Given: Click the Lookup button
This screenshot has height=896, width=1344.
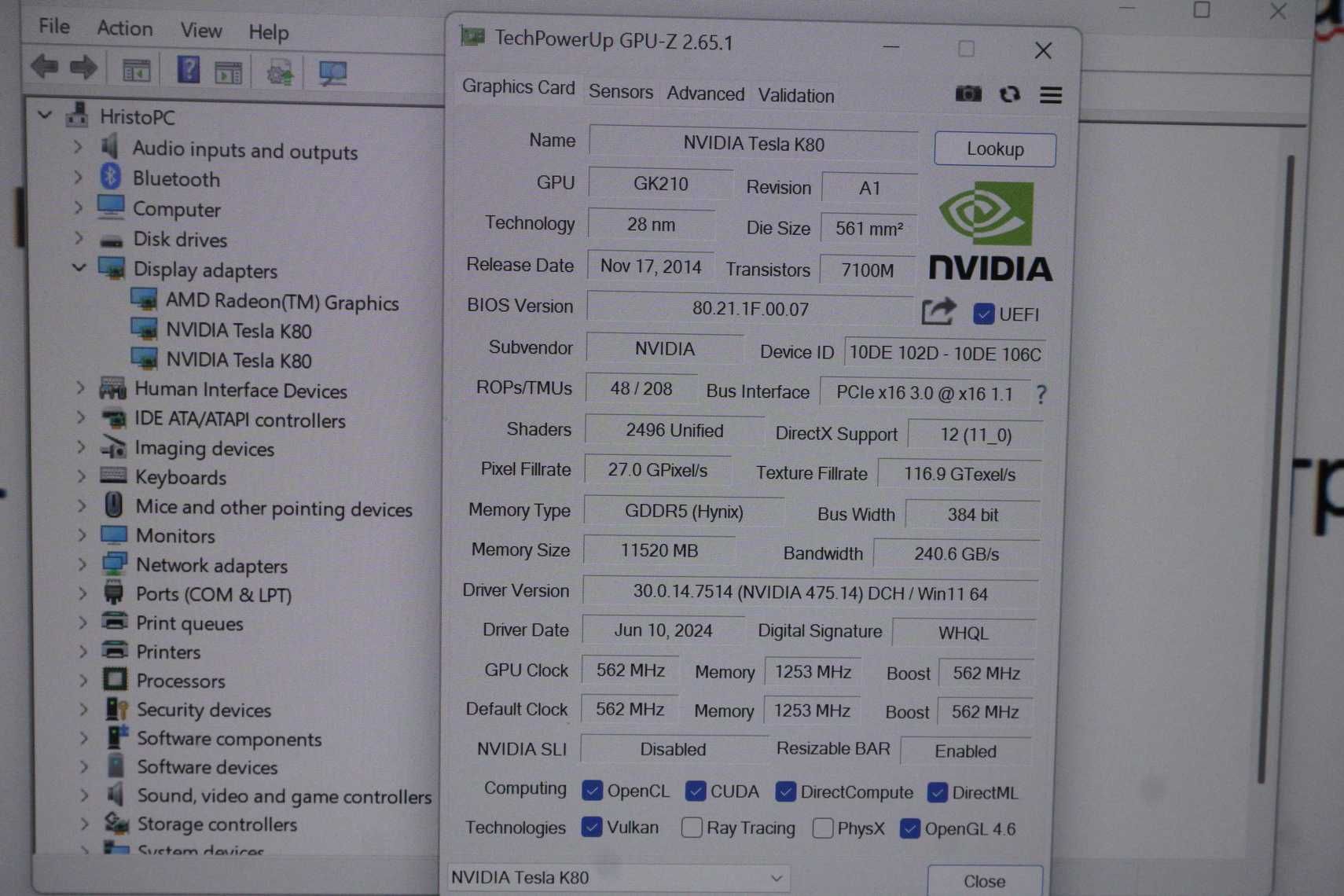Looking at the screenshot, I should [994, 149].
